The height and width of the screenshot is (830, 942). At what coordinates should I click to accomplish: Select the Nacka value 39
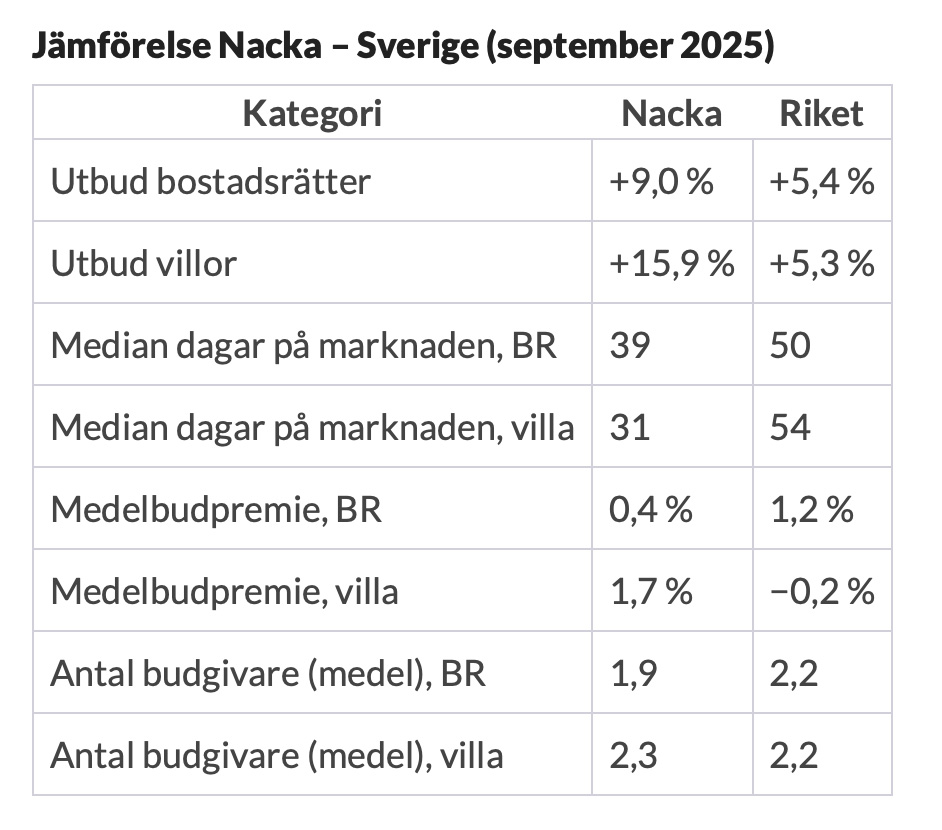pyautogui.click(x=629, y=346)
